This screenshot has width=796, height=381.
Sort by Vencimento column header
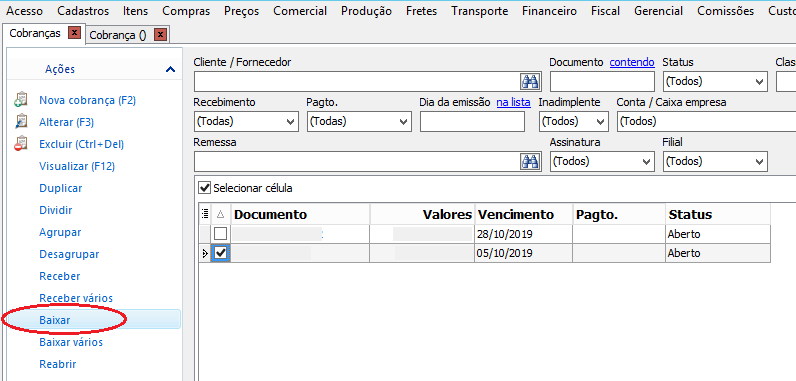pyautogui.click(x=524, y=215)
